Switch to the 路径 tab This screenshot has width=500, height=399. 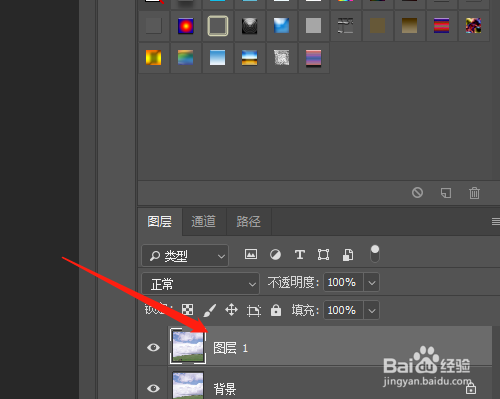point(249,221)
